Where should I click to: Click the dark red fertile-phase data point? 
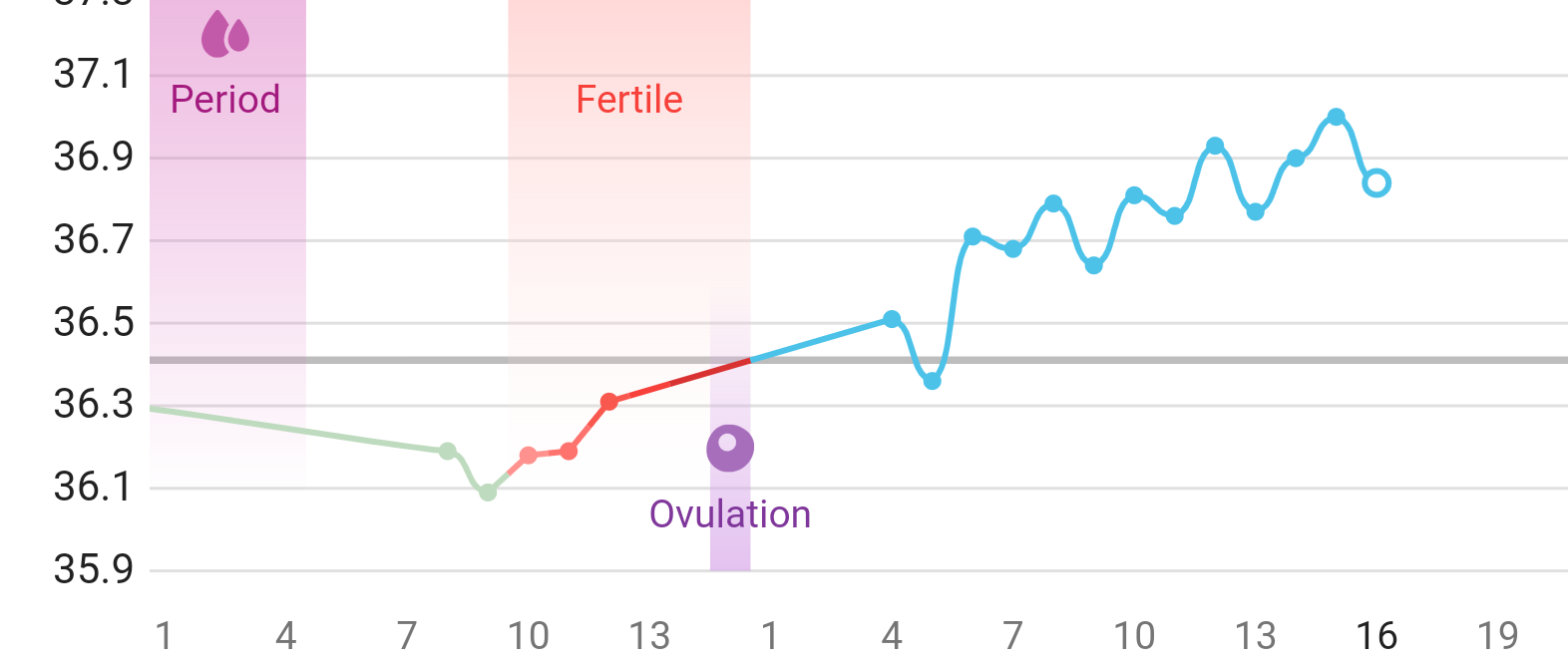pyautogui.click(x=609, y=402)
